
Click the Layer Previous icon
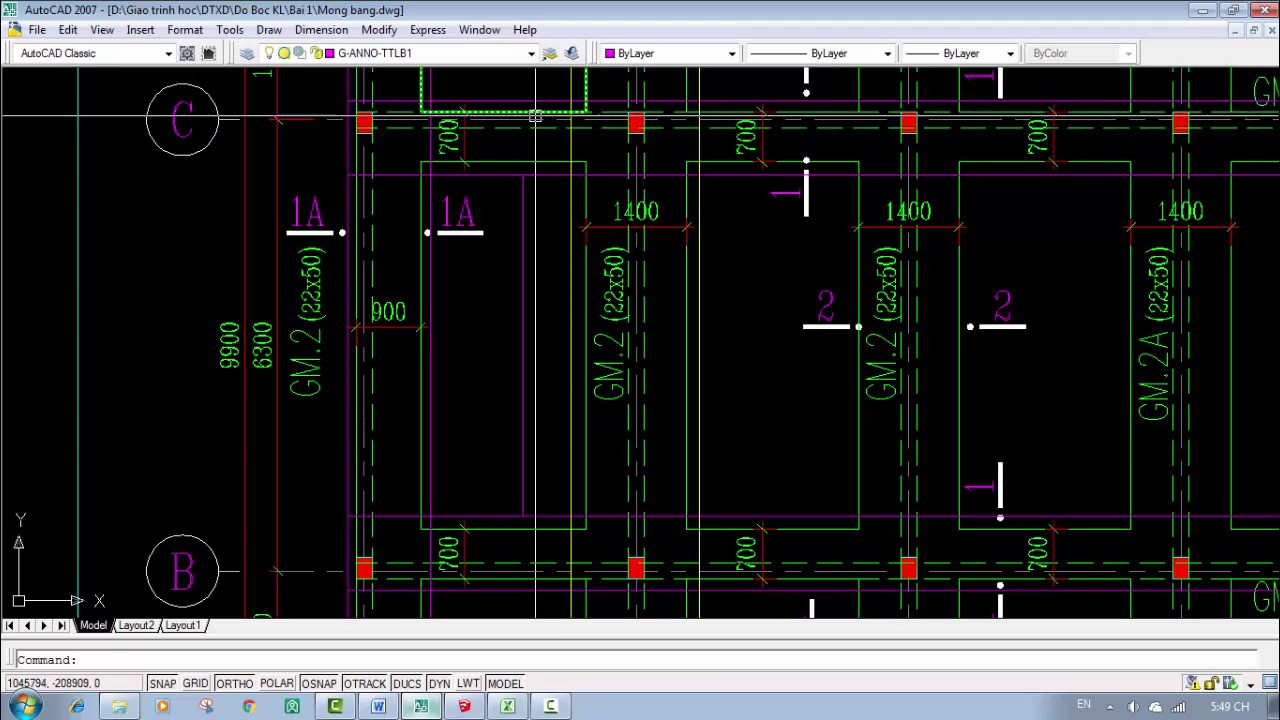571,53
